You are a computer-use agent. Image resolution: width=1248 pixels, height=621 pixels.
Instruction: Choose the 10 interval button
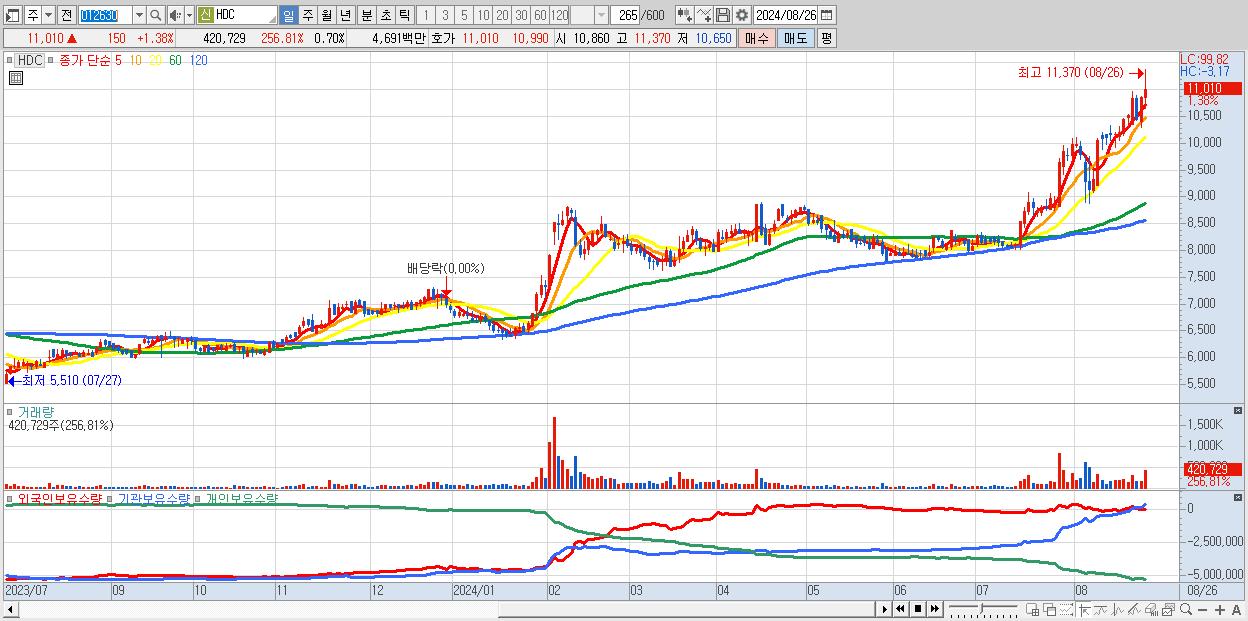483,15
